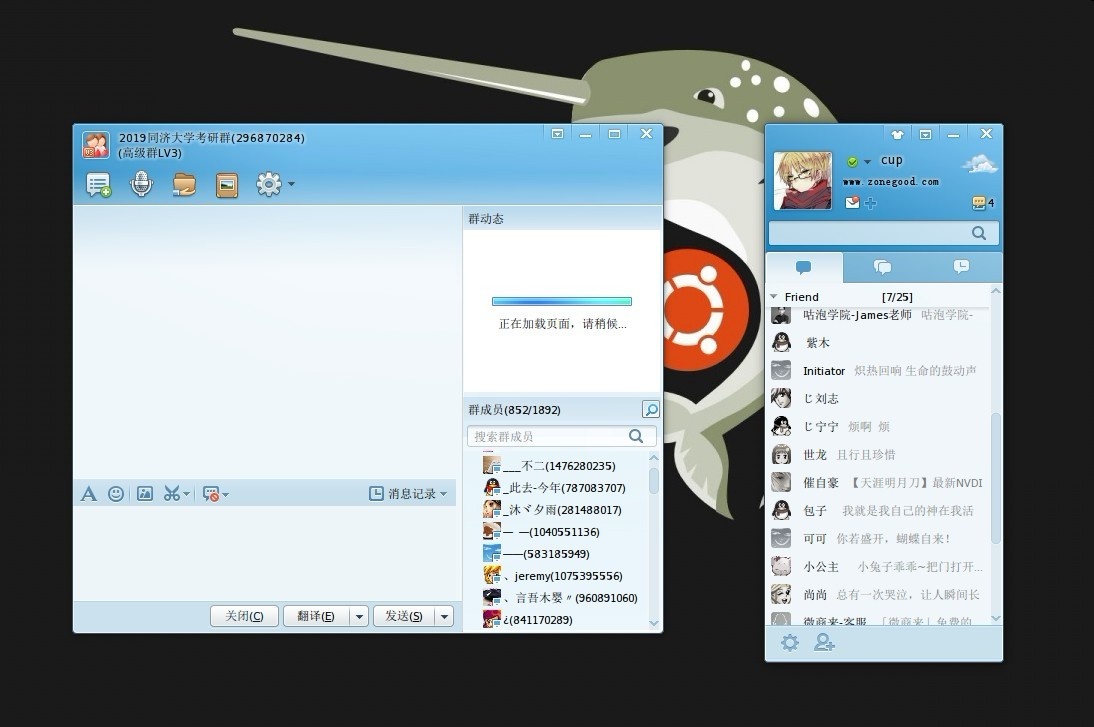Viewport: 1094px width, 727px height.
Task: Expand the 发送 send options arrow
Action: [x=444, y=616]
